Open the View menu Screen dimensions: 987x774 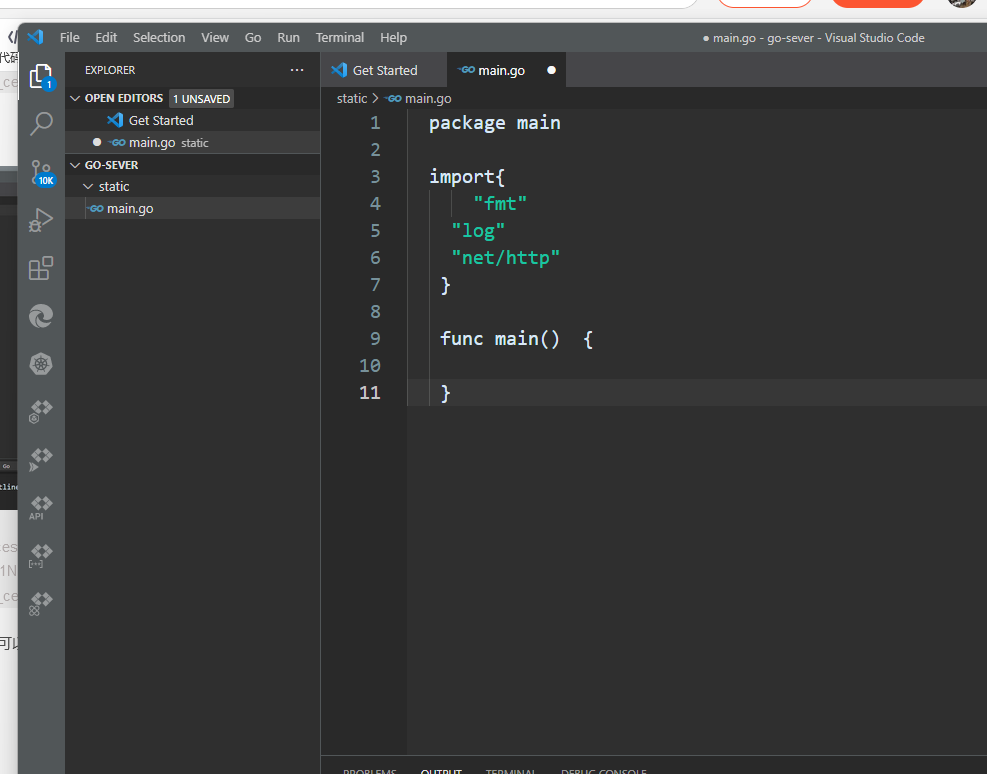click(215, 37)
